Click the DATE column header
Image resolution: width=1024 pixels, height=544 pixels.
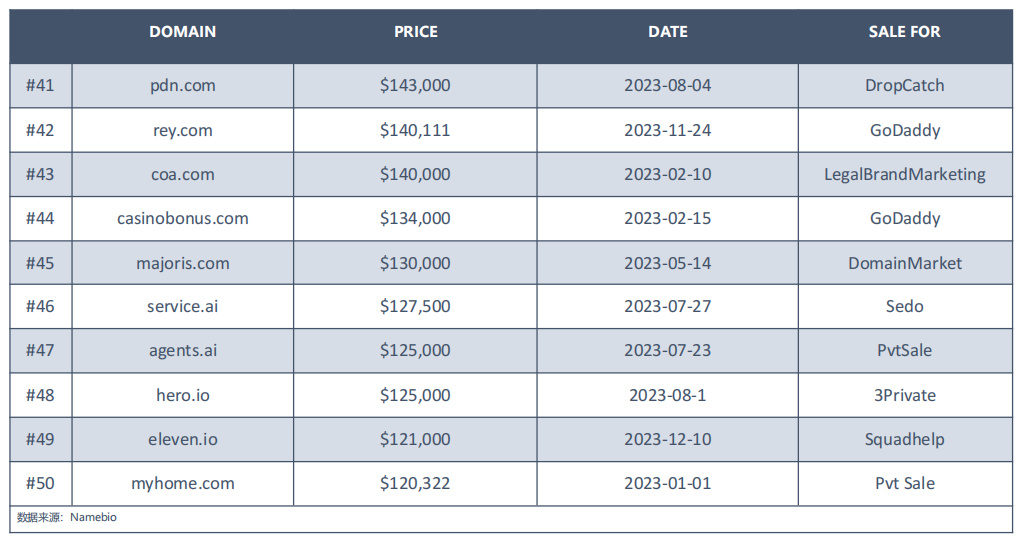(x=667, y=31)
